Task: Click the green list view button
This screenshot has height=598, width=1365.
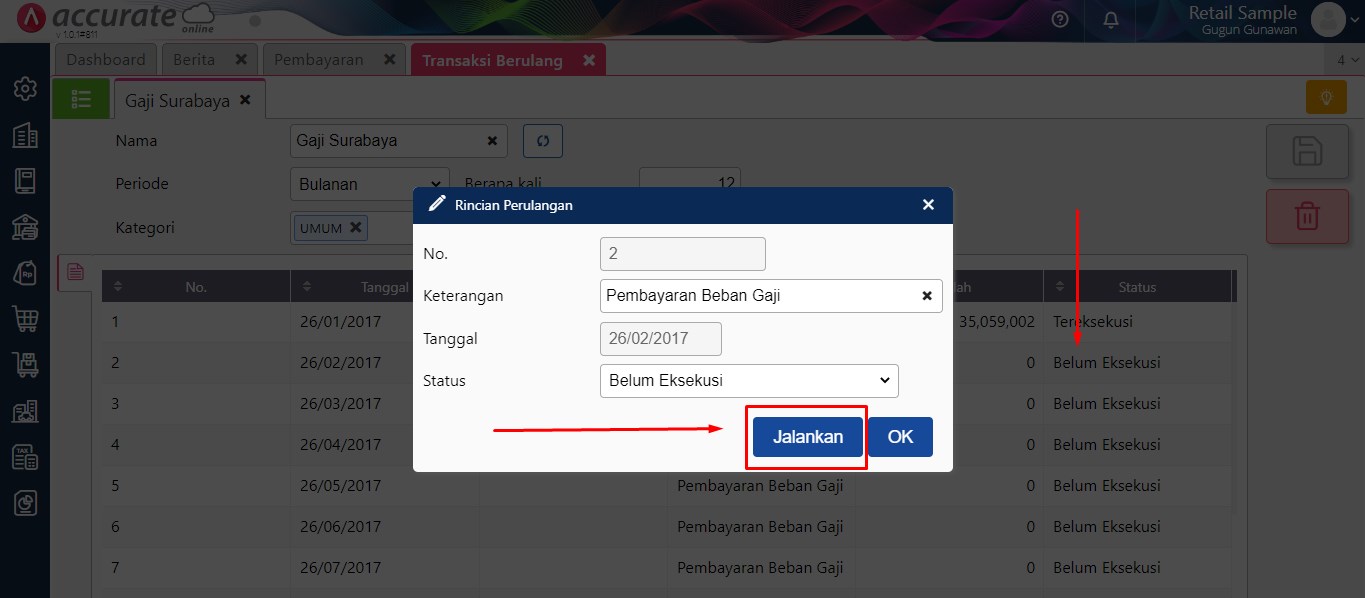Action: tap(81, 99)
